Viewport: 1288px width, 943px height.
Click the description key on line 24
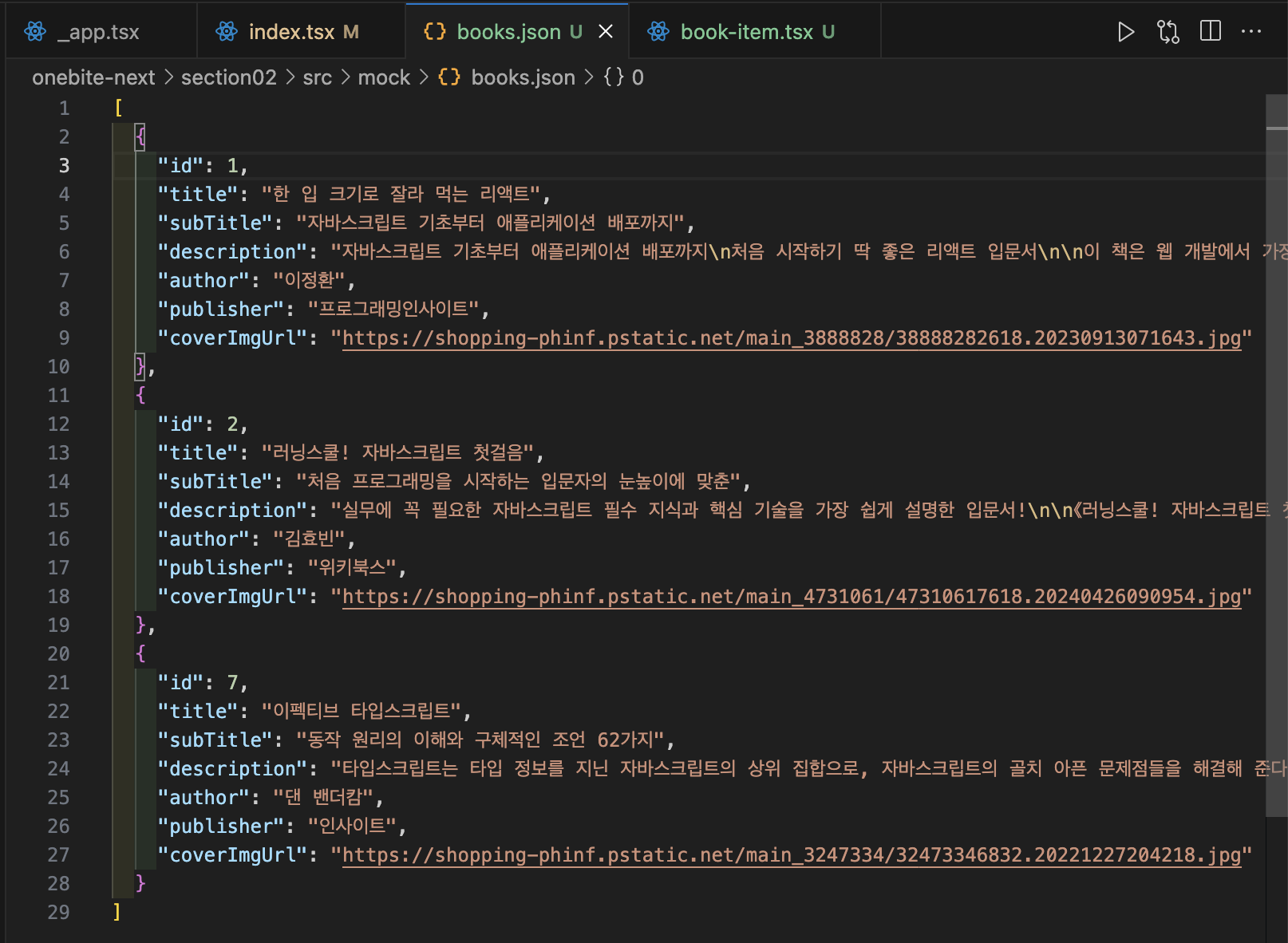click(232, 769)
